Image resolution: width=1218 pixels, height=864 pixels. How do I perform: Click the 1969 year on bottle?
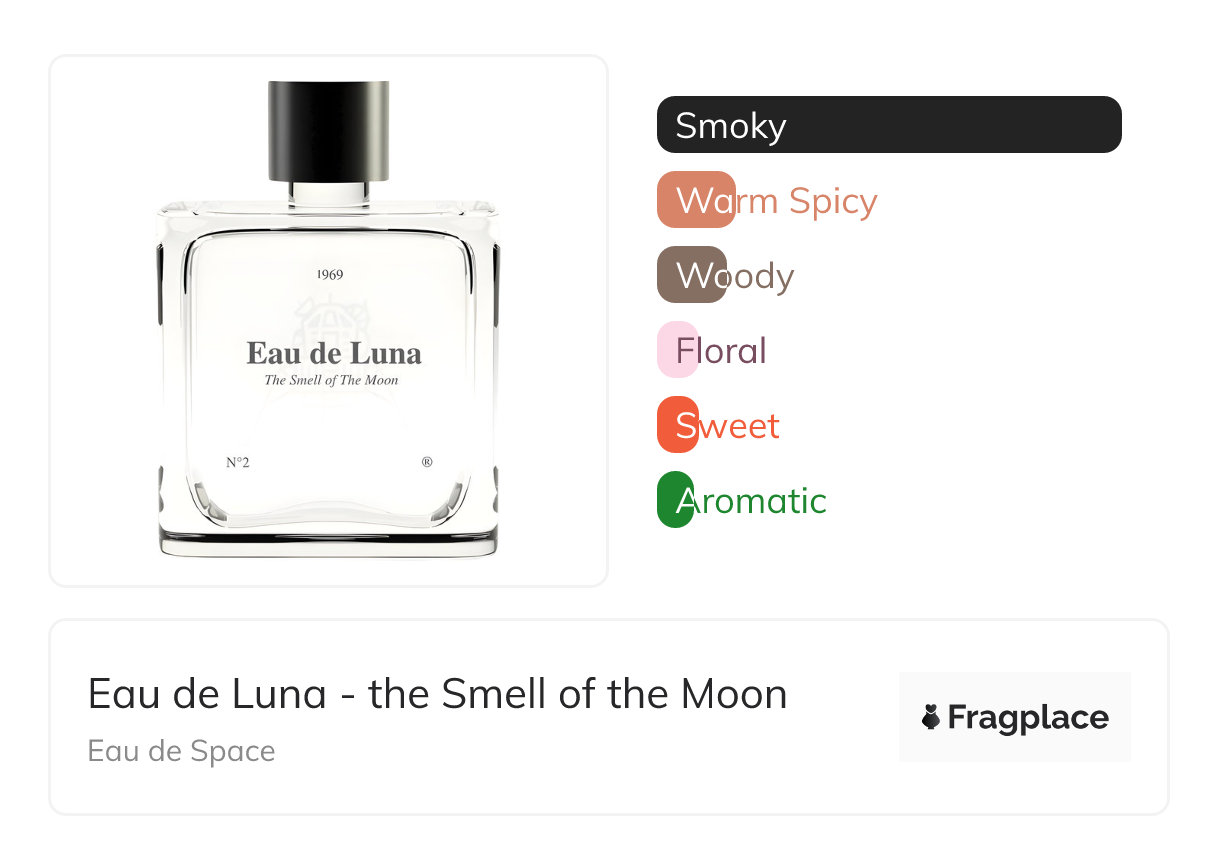click(330, 274)
